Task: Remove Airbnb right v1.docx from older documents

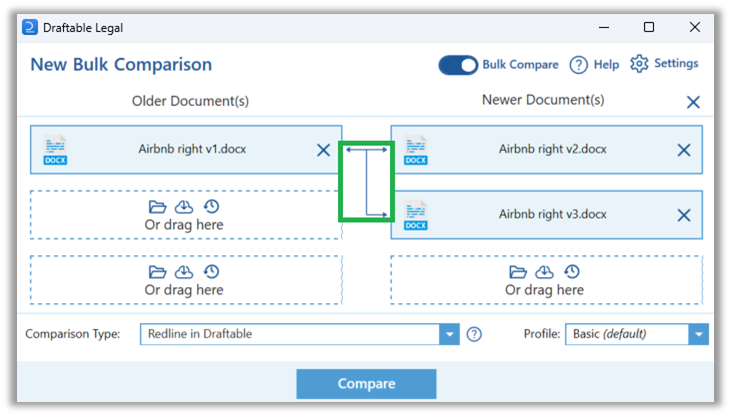Action: click(x=323, y=150)
